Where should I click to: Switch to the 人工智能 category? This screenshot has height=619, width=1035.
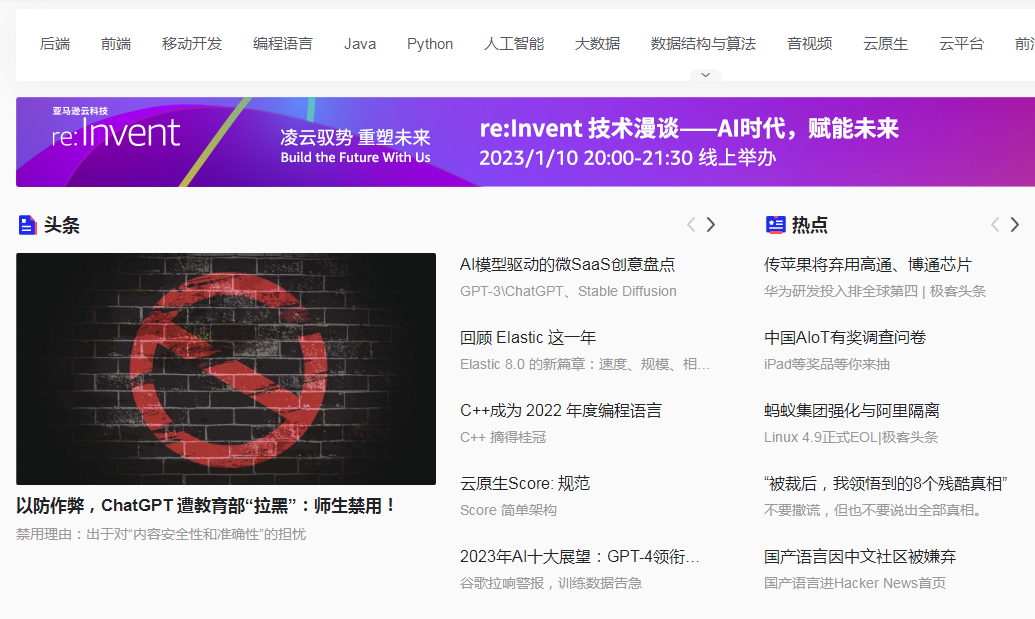(514, 44)
